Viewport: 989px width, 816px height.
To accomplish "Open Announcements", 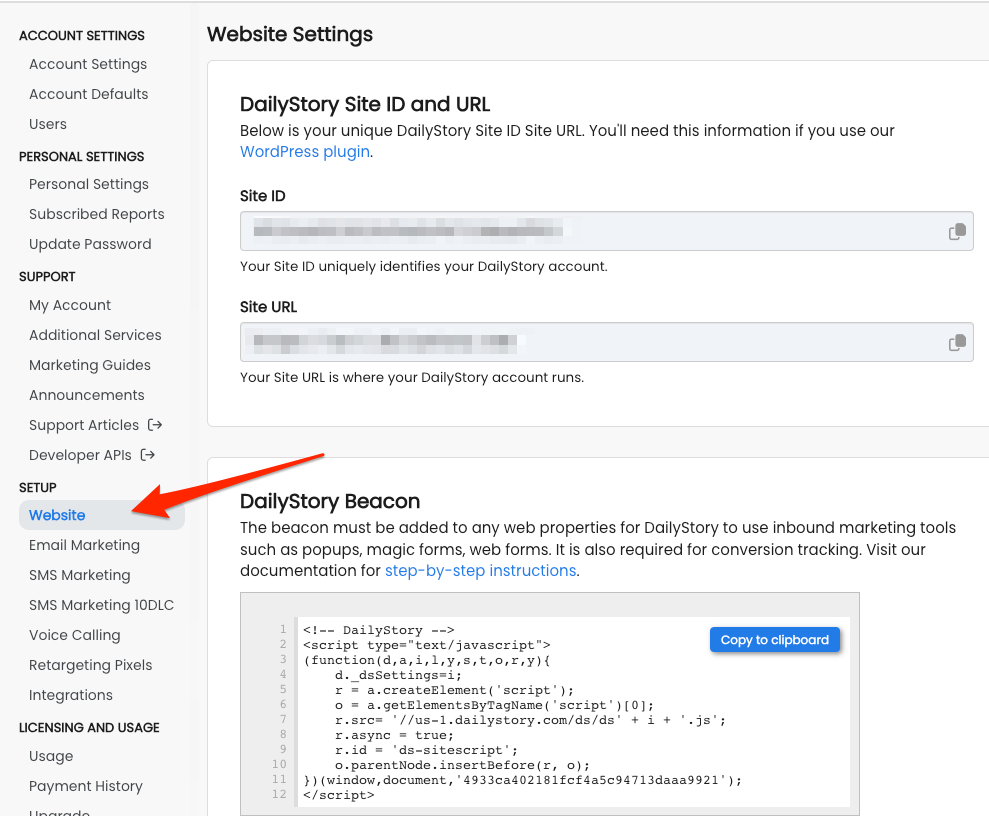I will pyautogui.click(x=86, y=395).
